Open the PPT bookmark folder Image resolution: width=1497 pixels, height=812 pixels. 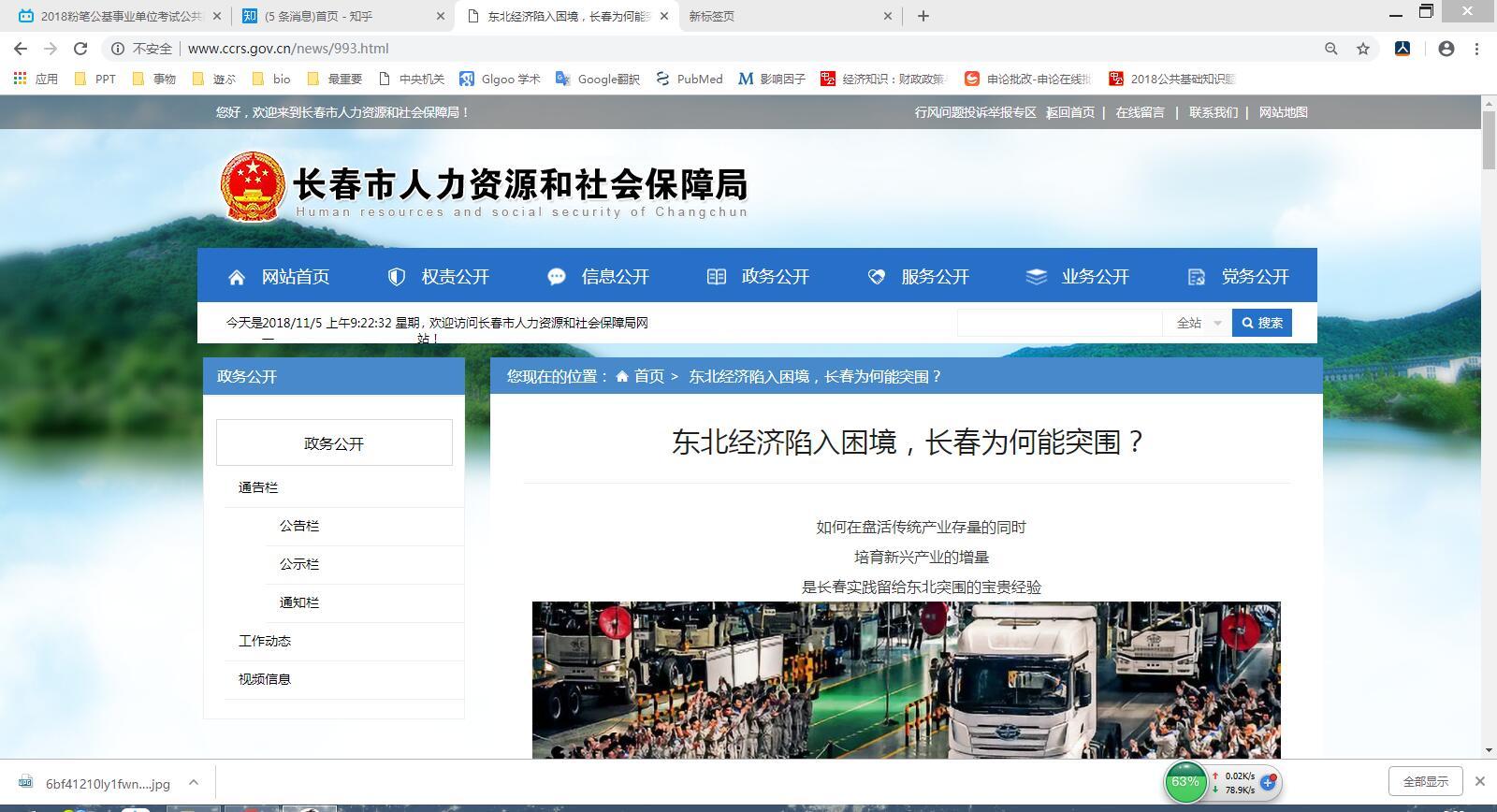[95, 79]
